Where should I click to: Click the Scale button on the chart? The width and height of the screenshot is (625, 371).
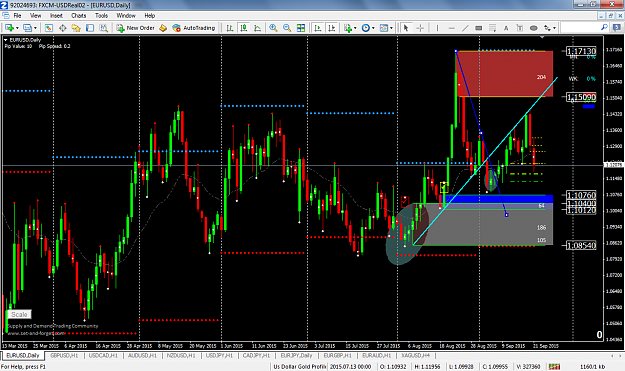(19, 315)
